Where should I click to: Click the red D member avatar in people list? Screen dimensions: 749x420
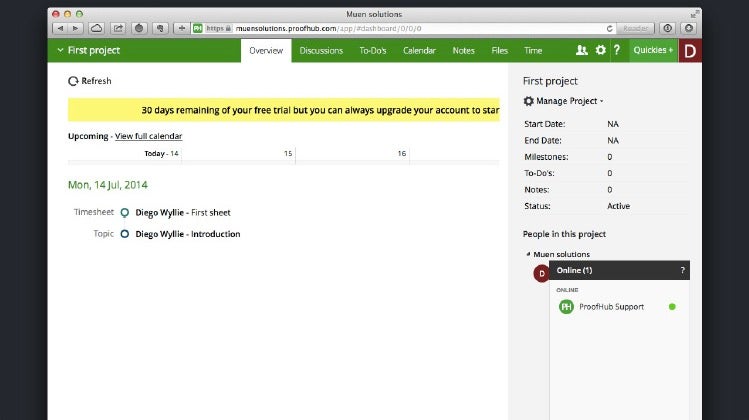(541, 273)
